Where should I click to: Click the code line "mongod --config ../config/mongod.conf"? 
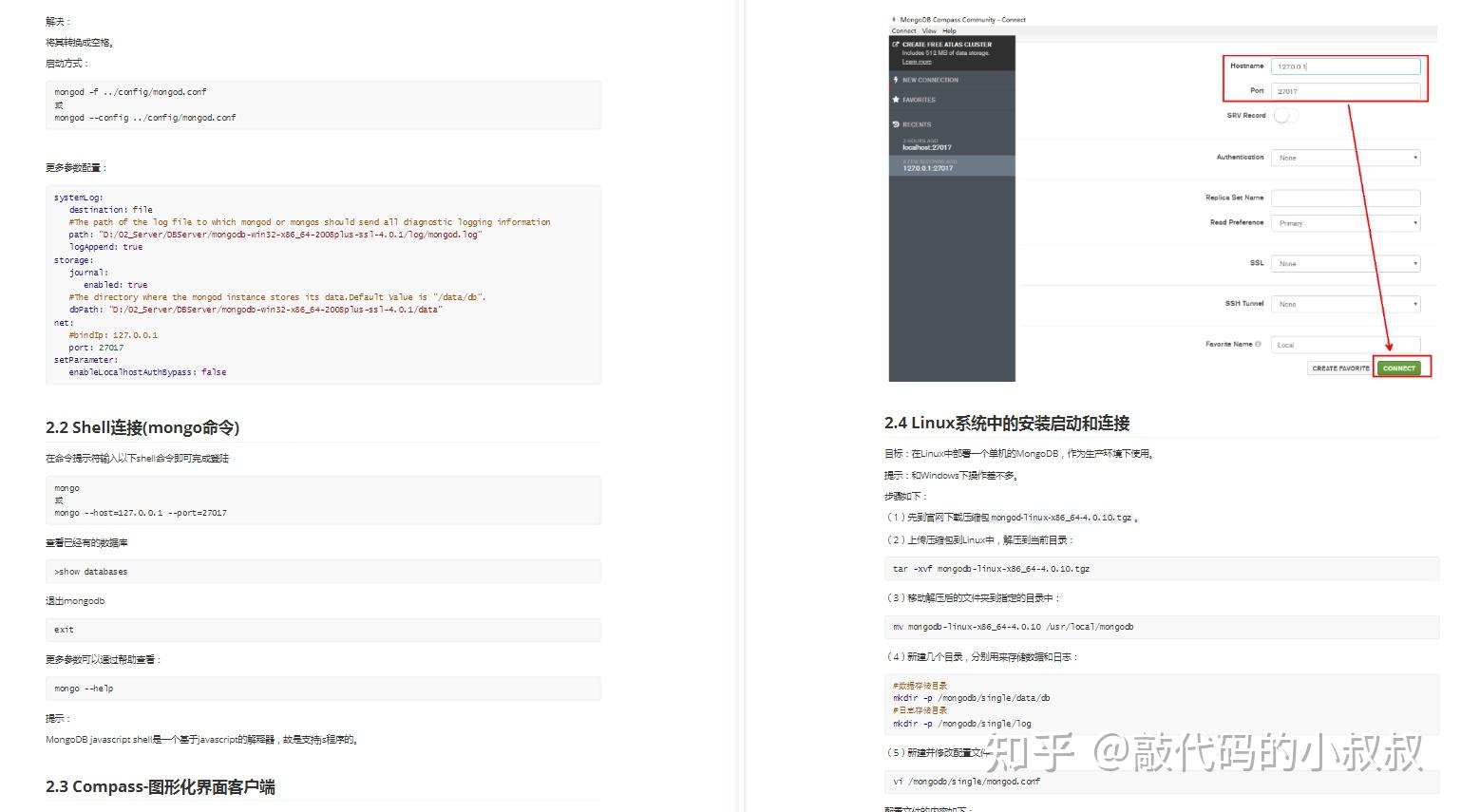(145, 118)
